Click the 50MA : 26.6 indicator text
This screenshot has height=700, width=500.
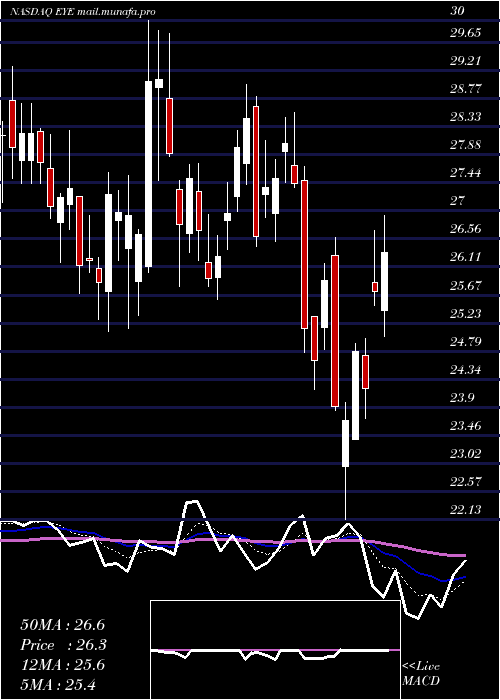pos(63,625)
